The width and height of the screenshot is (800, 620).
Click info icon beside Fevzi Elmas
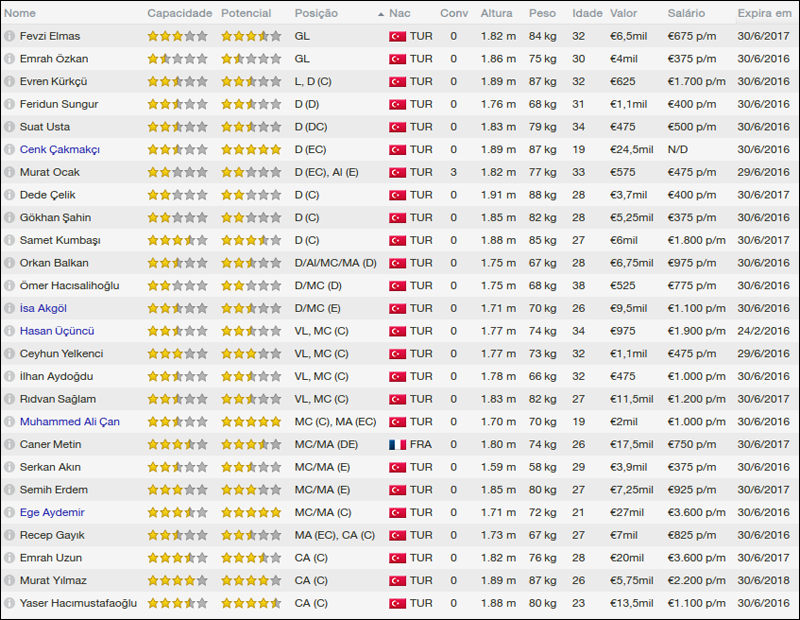(x=9, y=36)
